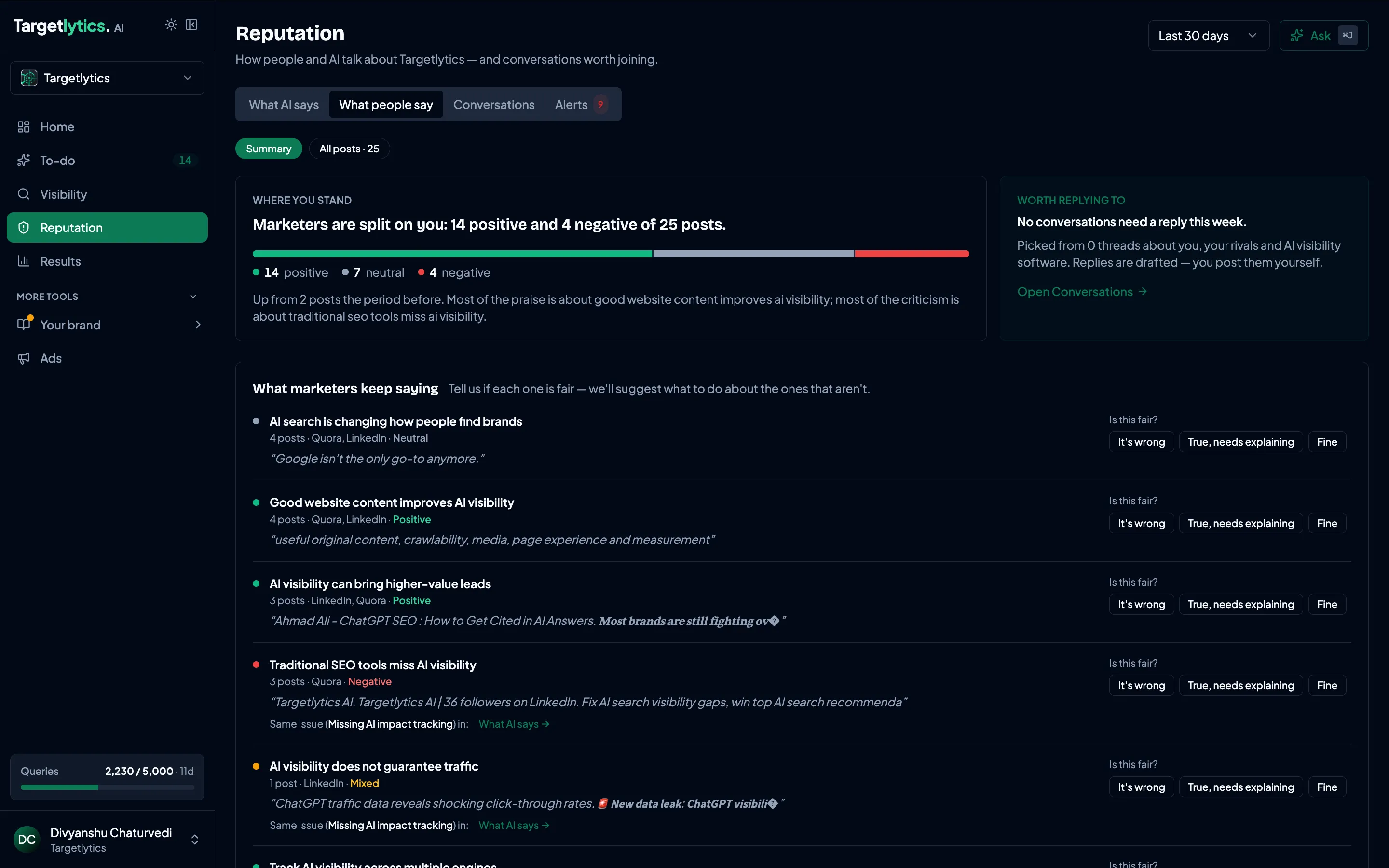Select the All posts · 25 pill

tap(349, 149)
